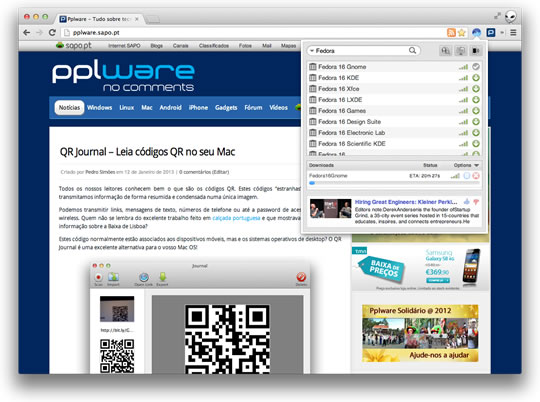Open the search box dropdown arrow beside Fedora
The height and width of the screenshot is (402, 540).
312,51
